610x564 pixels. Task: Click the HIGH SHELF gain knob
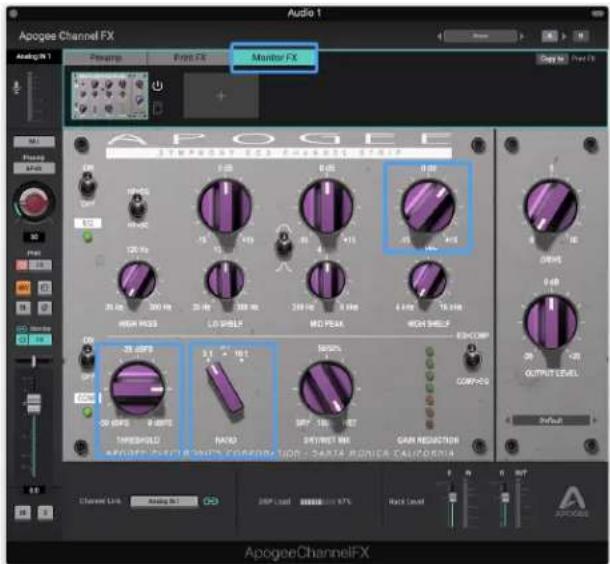click(x=428, y=206)
